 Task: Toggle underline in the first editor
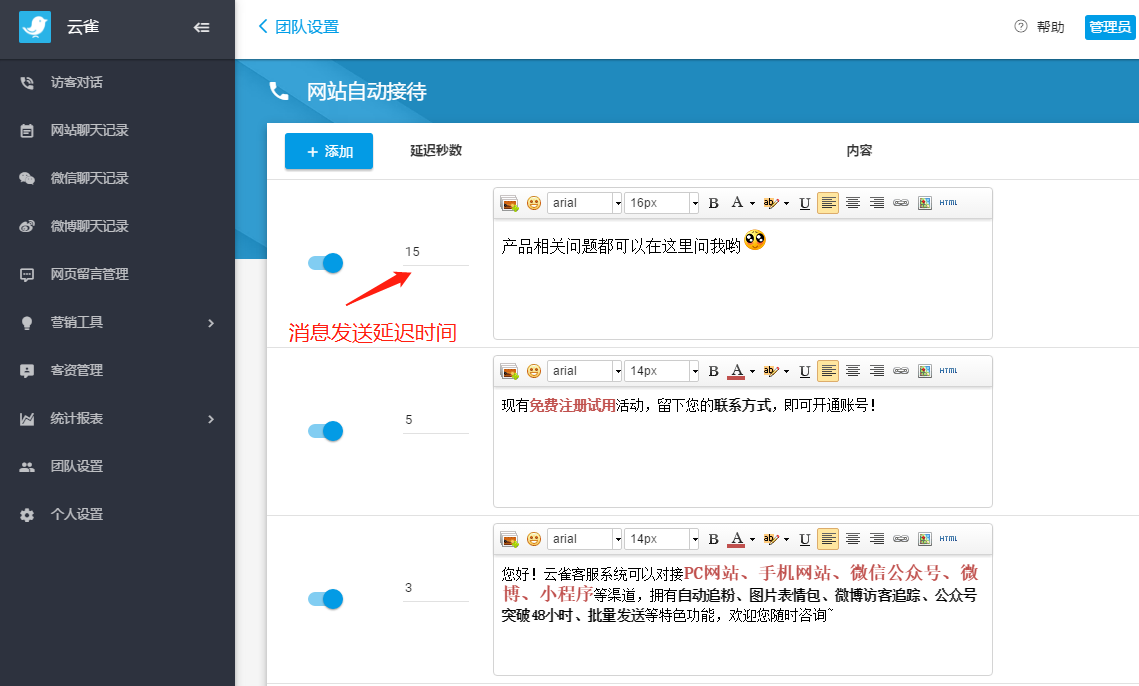pos(805,203)
